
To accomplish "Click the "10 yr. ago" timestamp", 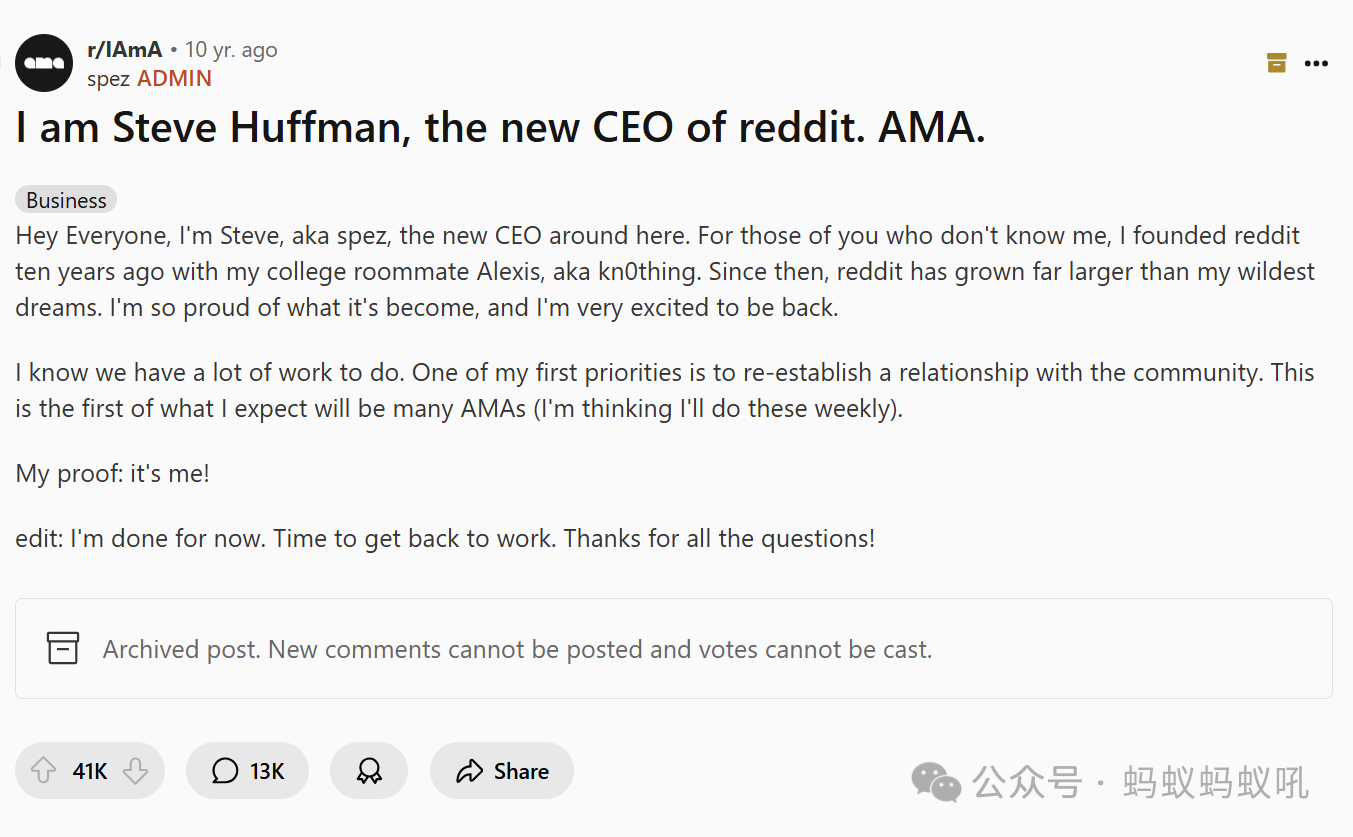I will tap(231, 50).
